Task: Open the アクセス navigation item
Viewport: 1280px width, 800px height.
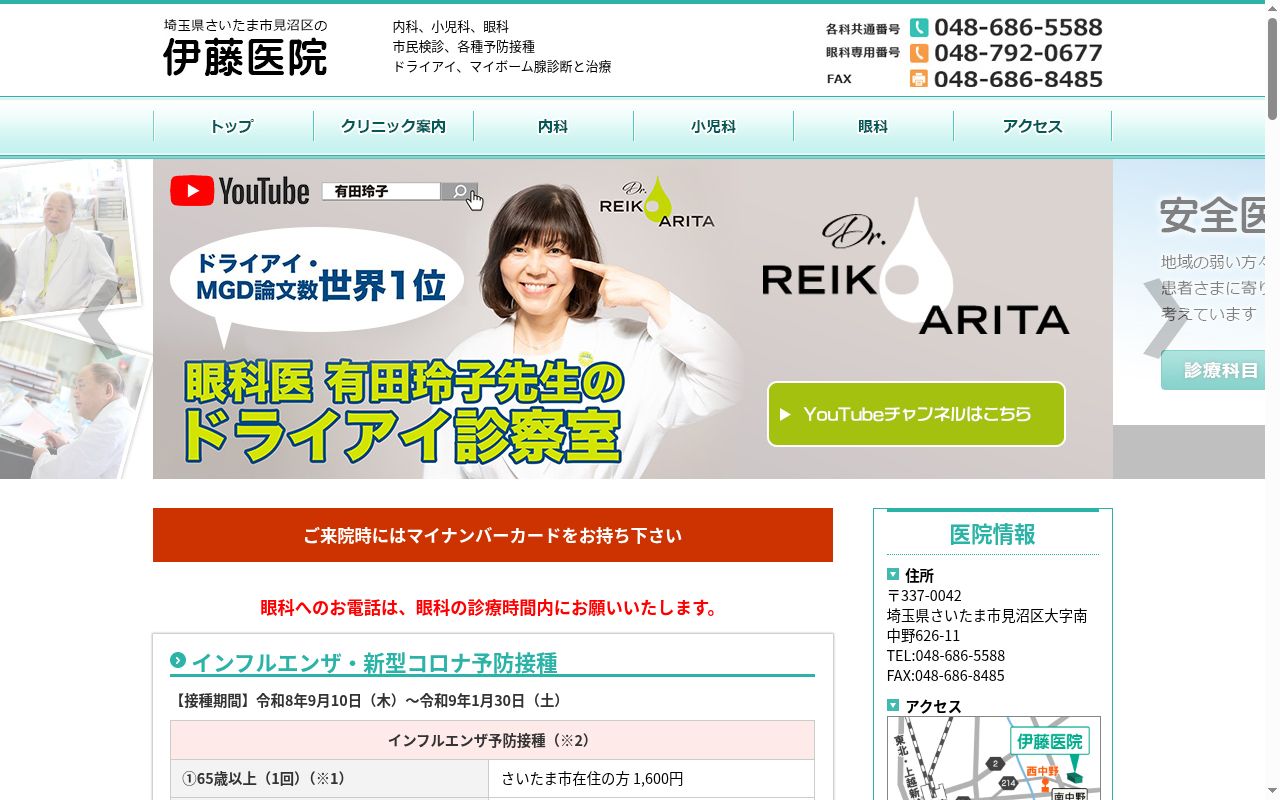Action: (x=1033, y=126)
